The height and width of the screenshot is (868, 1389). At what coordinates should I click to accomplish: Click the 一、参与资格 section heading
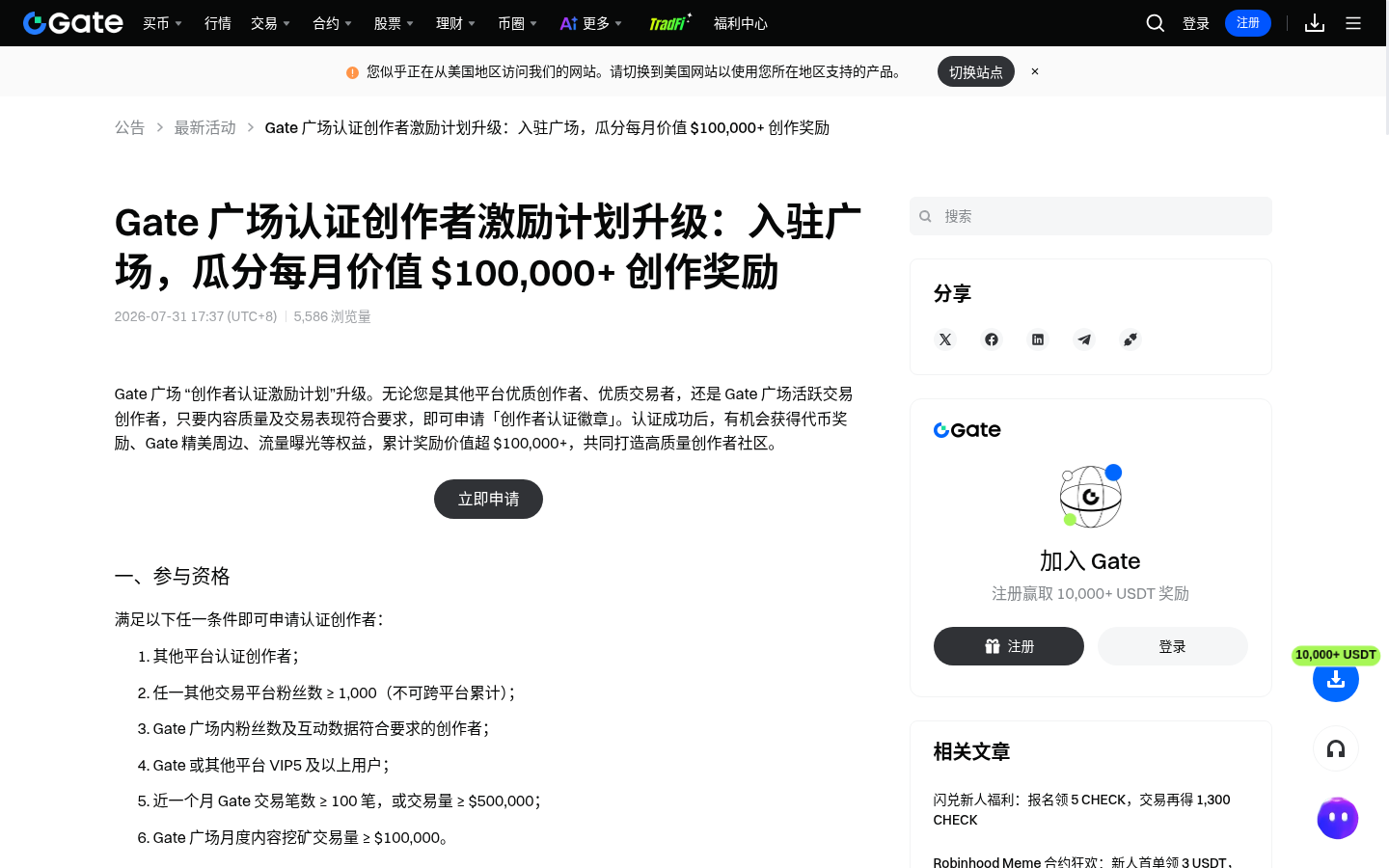(x=173, y=576)
